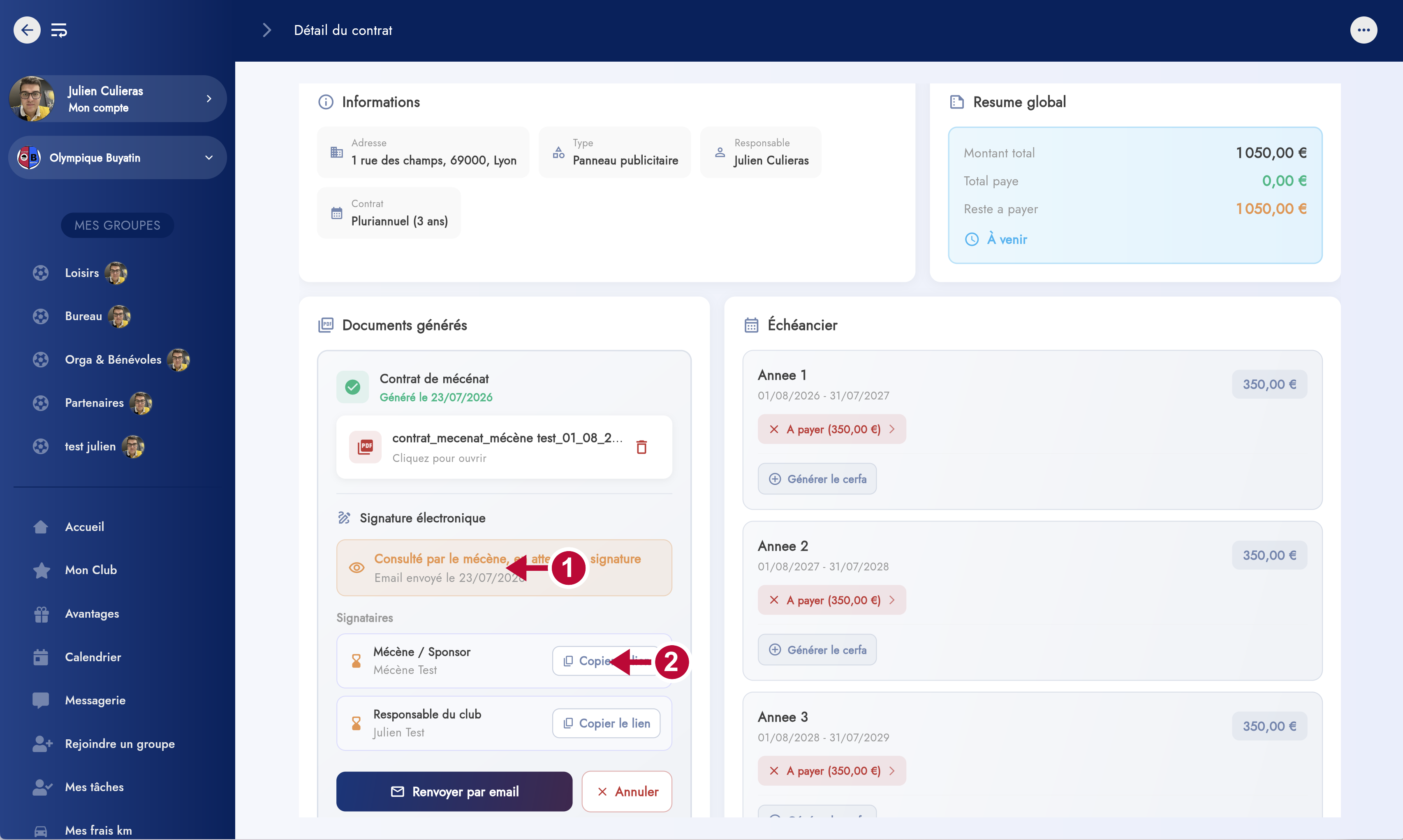Click the breadcrumb chevron before Détail du contrat
The width and height of the screenshot is (1403, 840).
click(x=267, y=30)
